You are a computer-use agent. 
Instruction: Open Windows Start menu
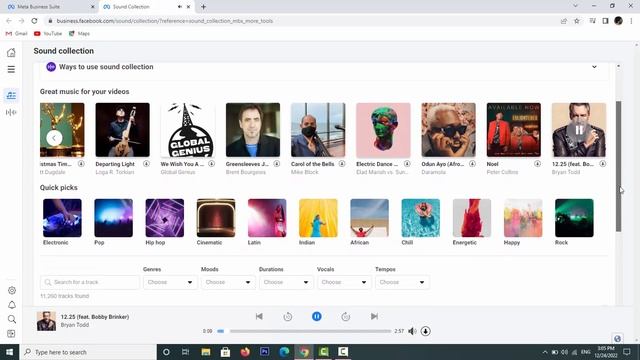click(9, 352)
